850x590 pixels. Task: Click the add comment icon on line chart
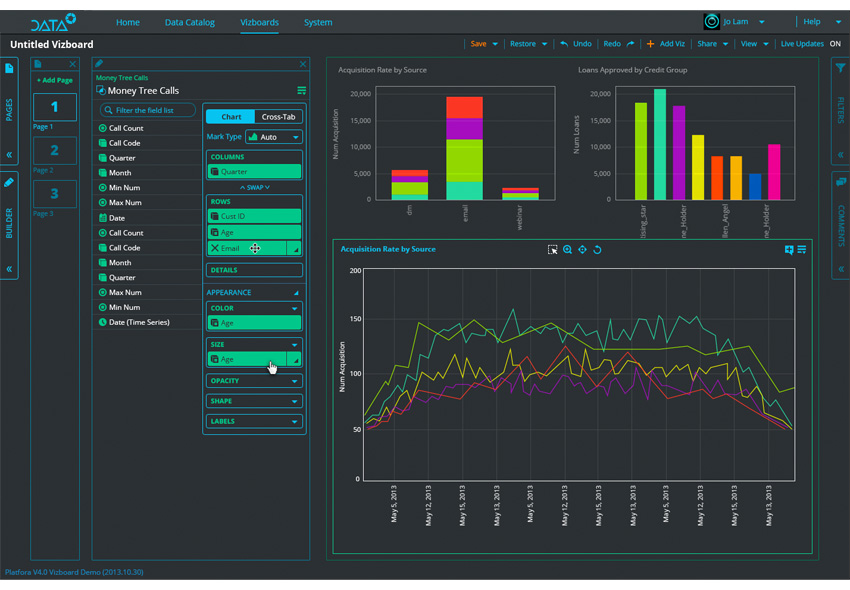[789, 250]
